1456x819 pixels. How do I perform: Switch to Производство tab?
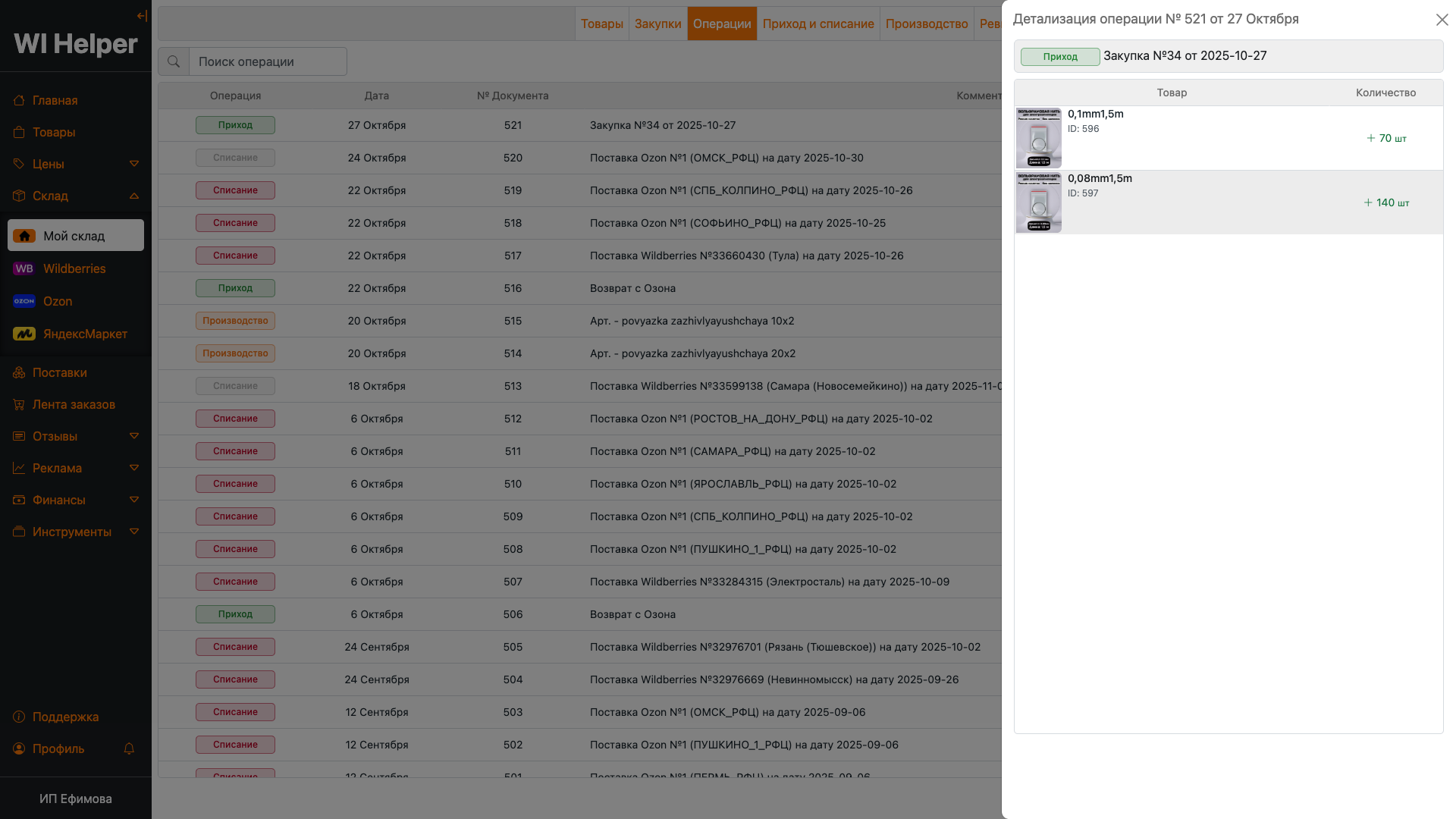coord(926,24)
